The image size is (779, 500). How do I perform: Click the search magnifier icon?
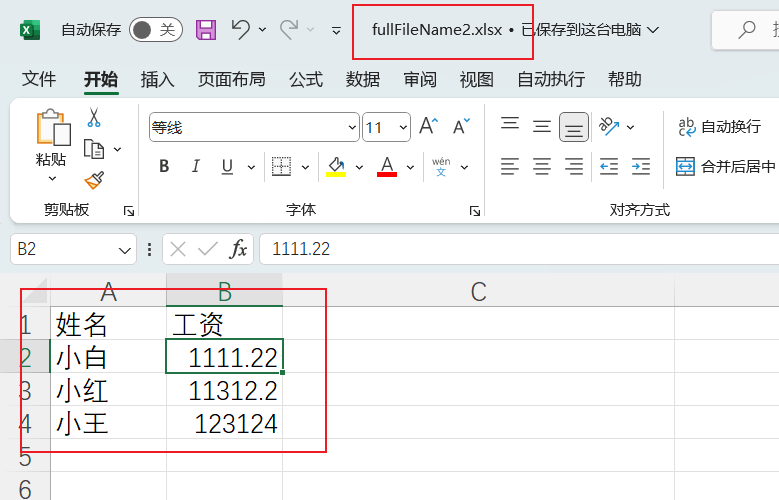pos(746,30)
